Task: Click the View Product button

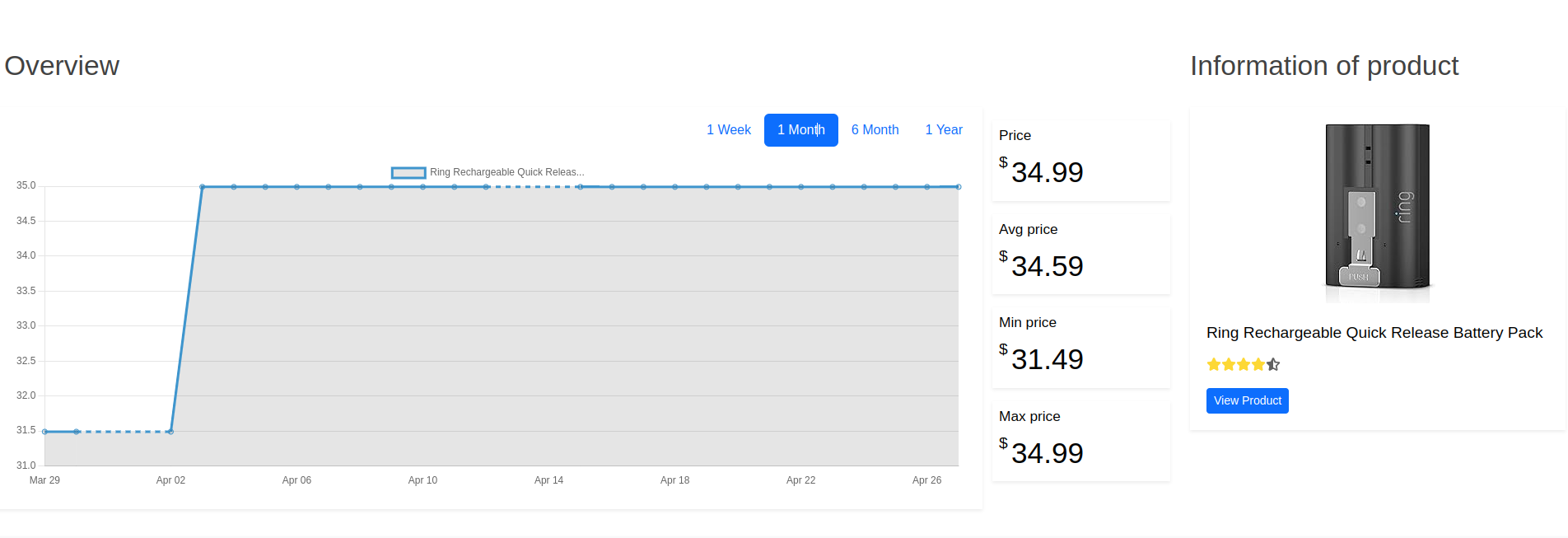Action: click(1247, 400)
